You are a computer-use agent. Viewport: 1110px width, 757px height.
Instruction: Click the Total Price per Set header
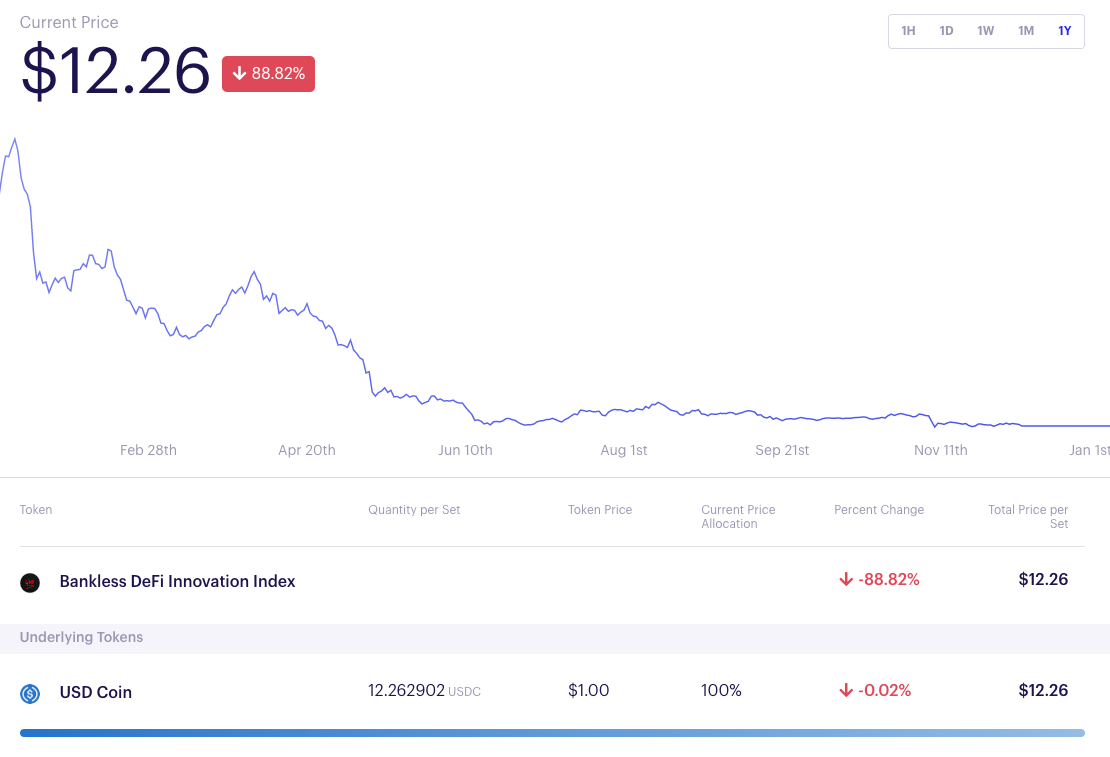(1028, 517)
